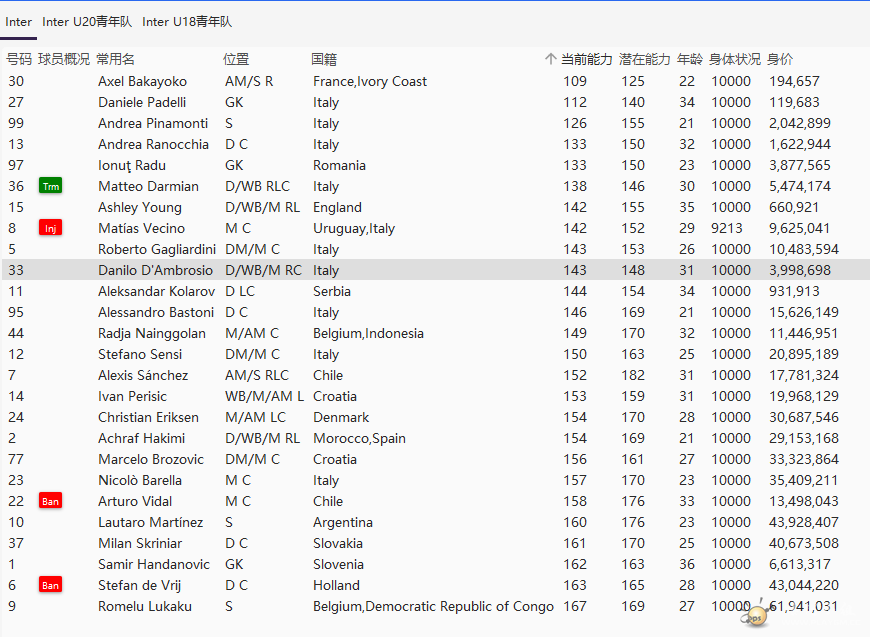Select player Samir Handanovic
Viewport: 870px width, 637px height.
click(x=154, y=564)
